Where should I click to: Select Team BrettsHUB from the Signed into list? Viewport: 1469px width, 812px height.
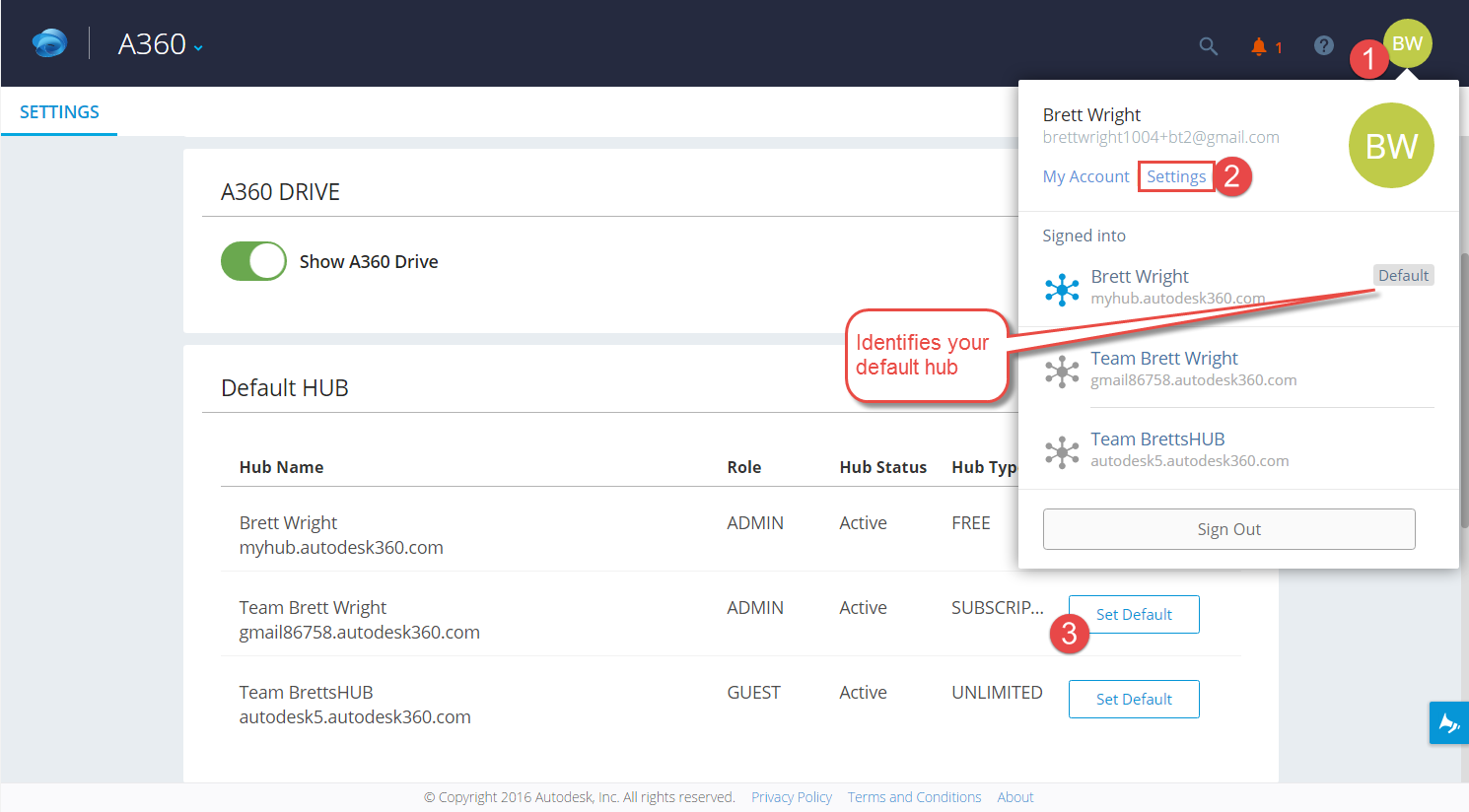[1158, 439]
